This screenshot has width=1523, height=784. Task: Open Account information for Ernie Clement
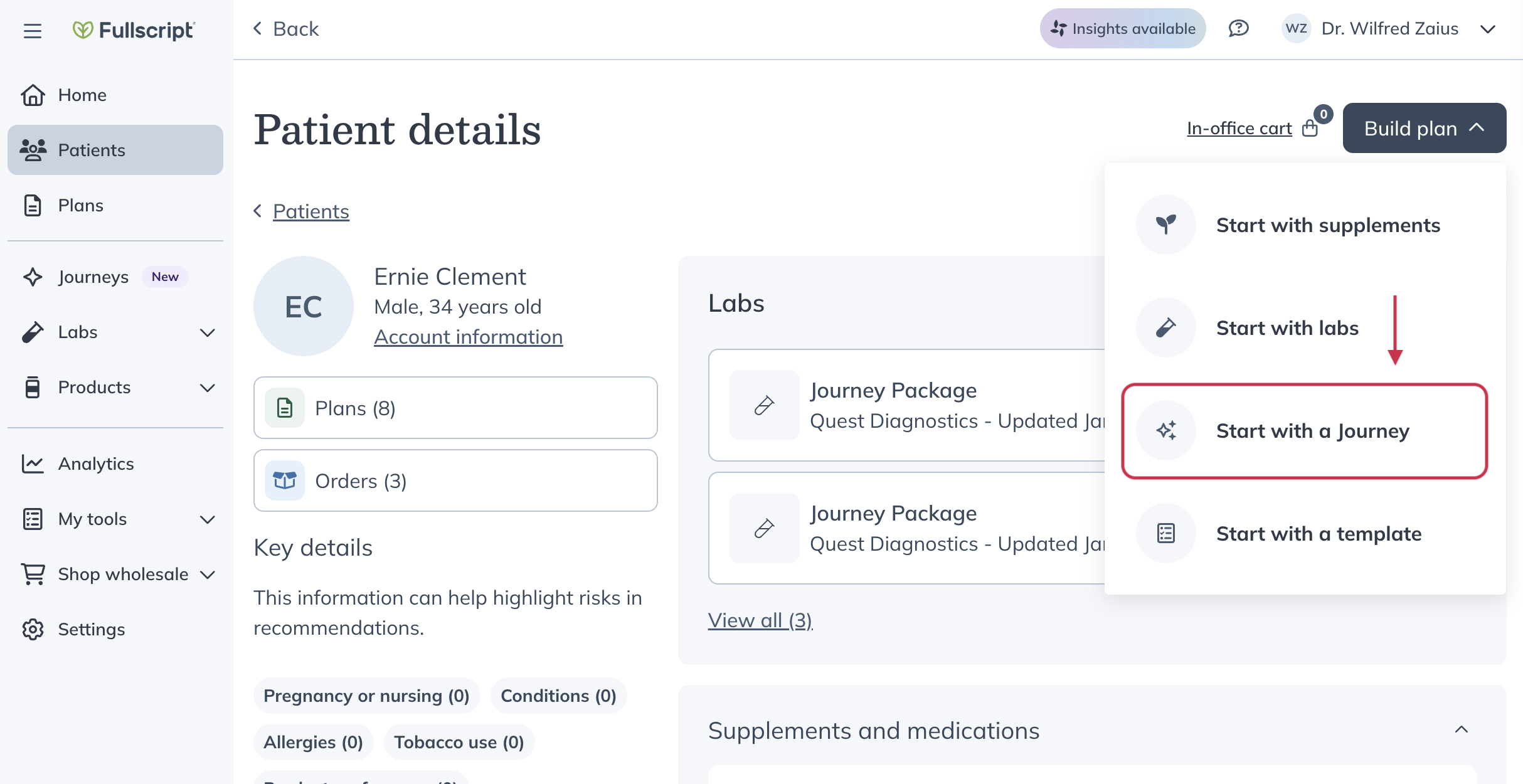click(468, 336)
